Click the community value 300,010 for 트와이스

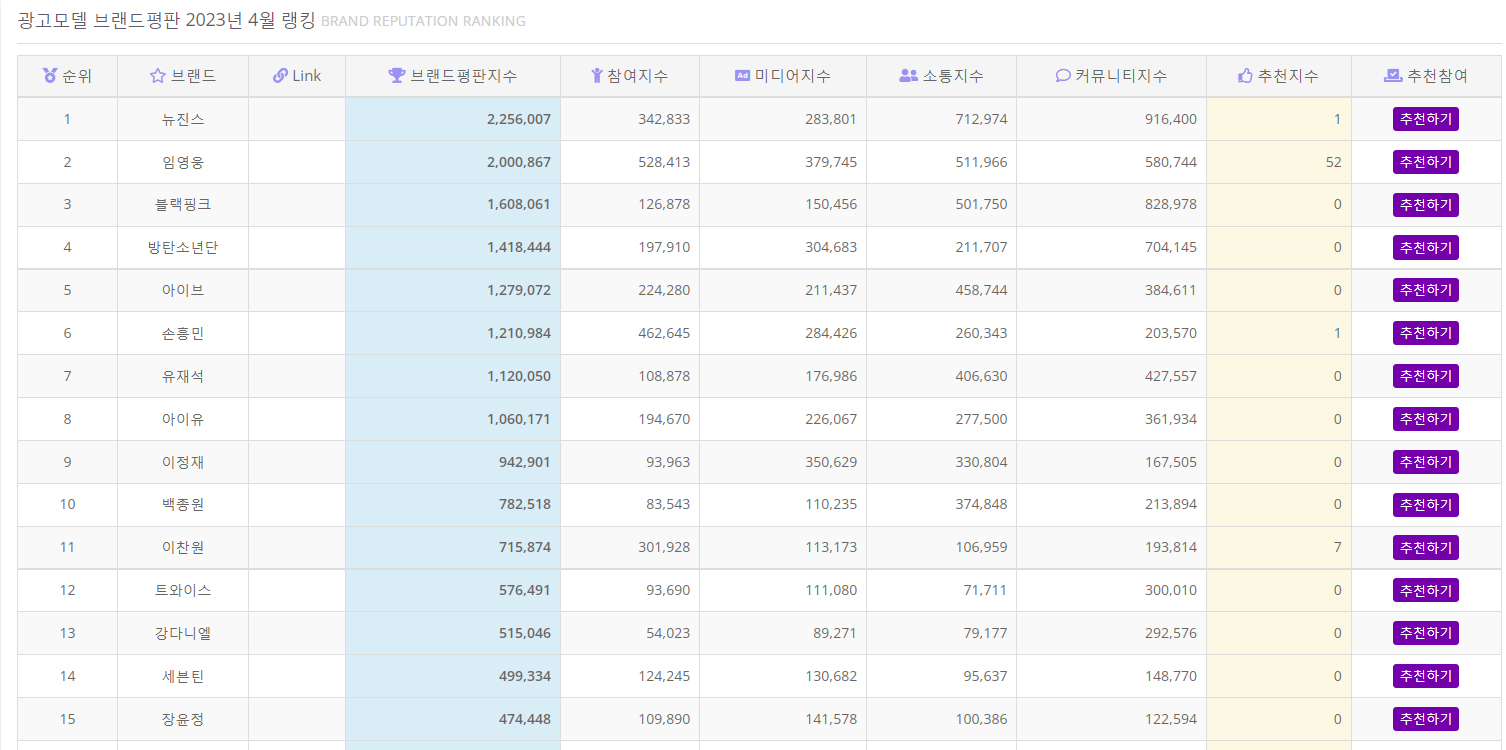coord(1171,590)
